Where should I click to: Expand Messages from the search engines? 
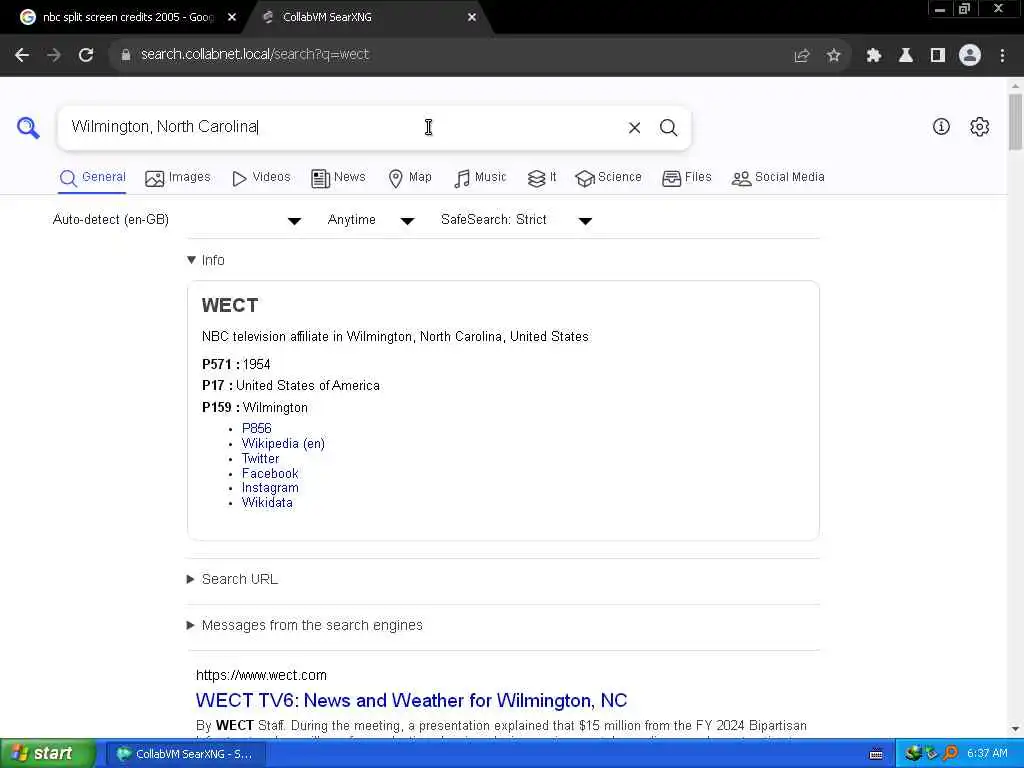pos(305,625)
